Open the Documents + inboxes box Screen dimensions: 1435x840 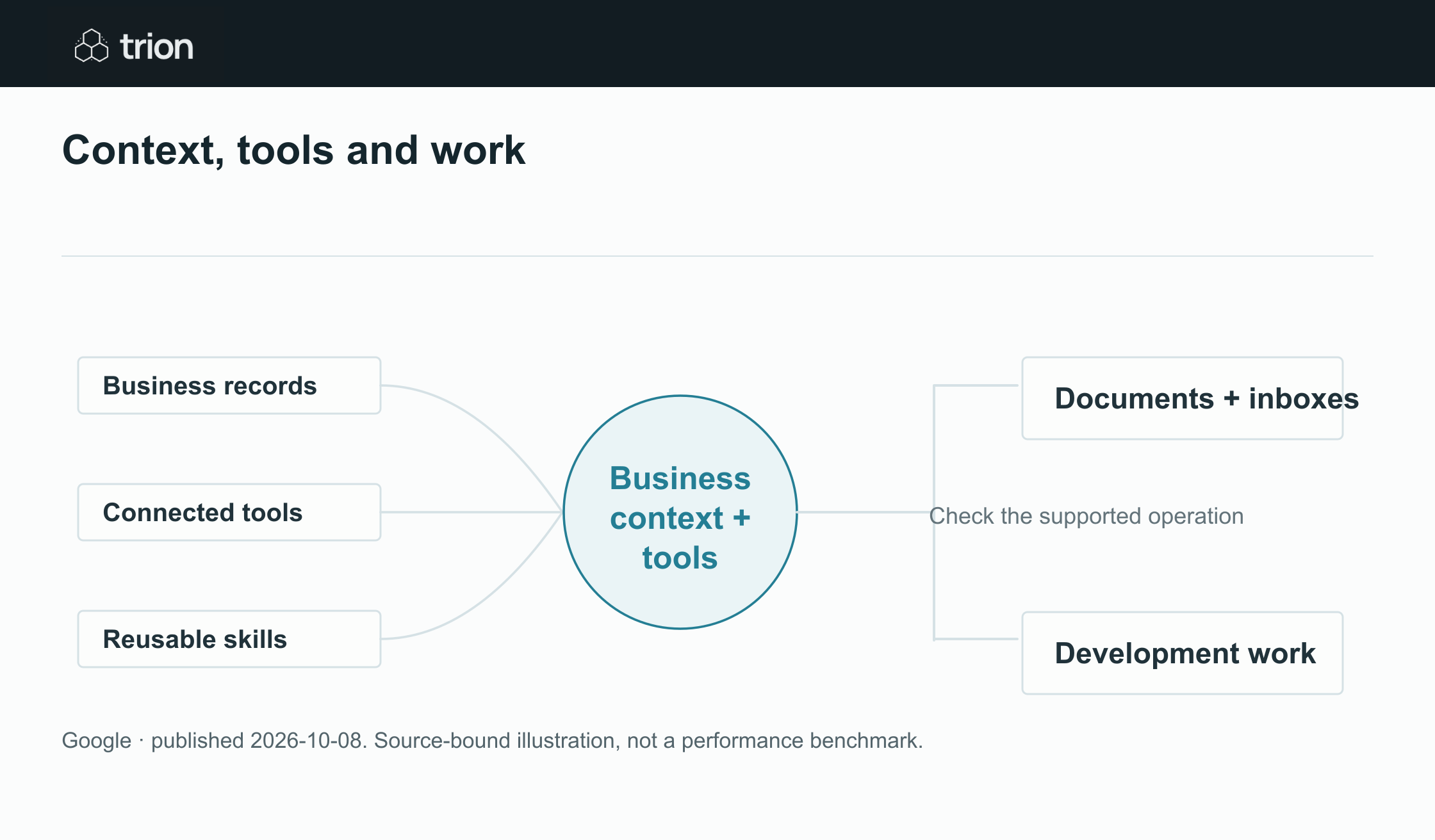[x=1183, y=398]
